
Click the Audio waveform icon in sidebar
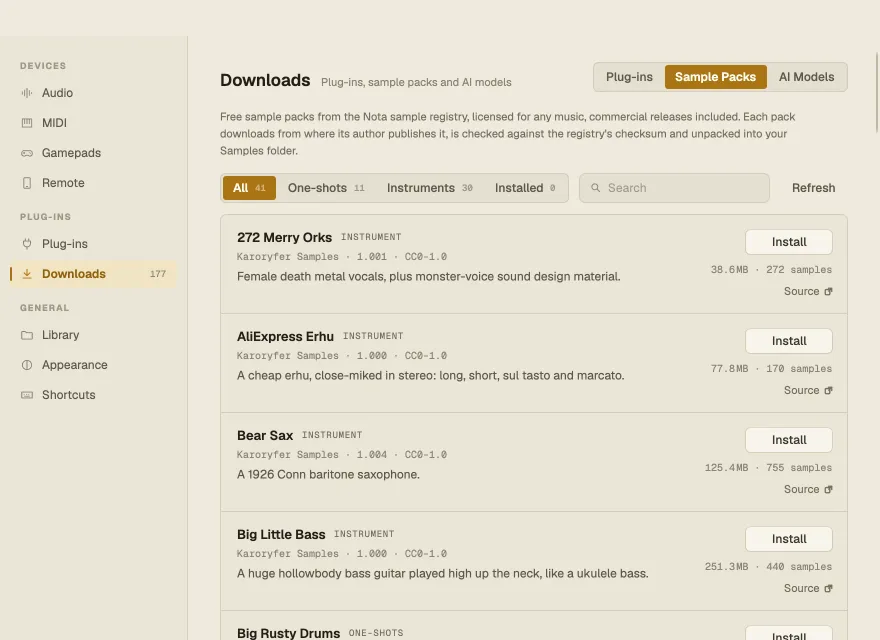click(x=26, y=93)
